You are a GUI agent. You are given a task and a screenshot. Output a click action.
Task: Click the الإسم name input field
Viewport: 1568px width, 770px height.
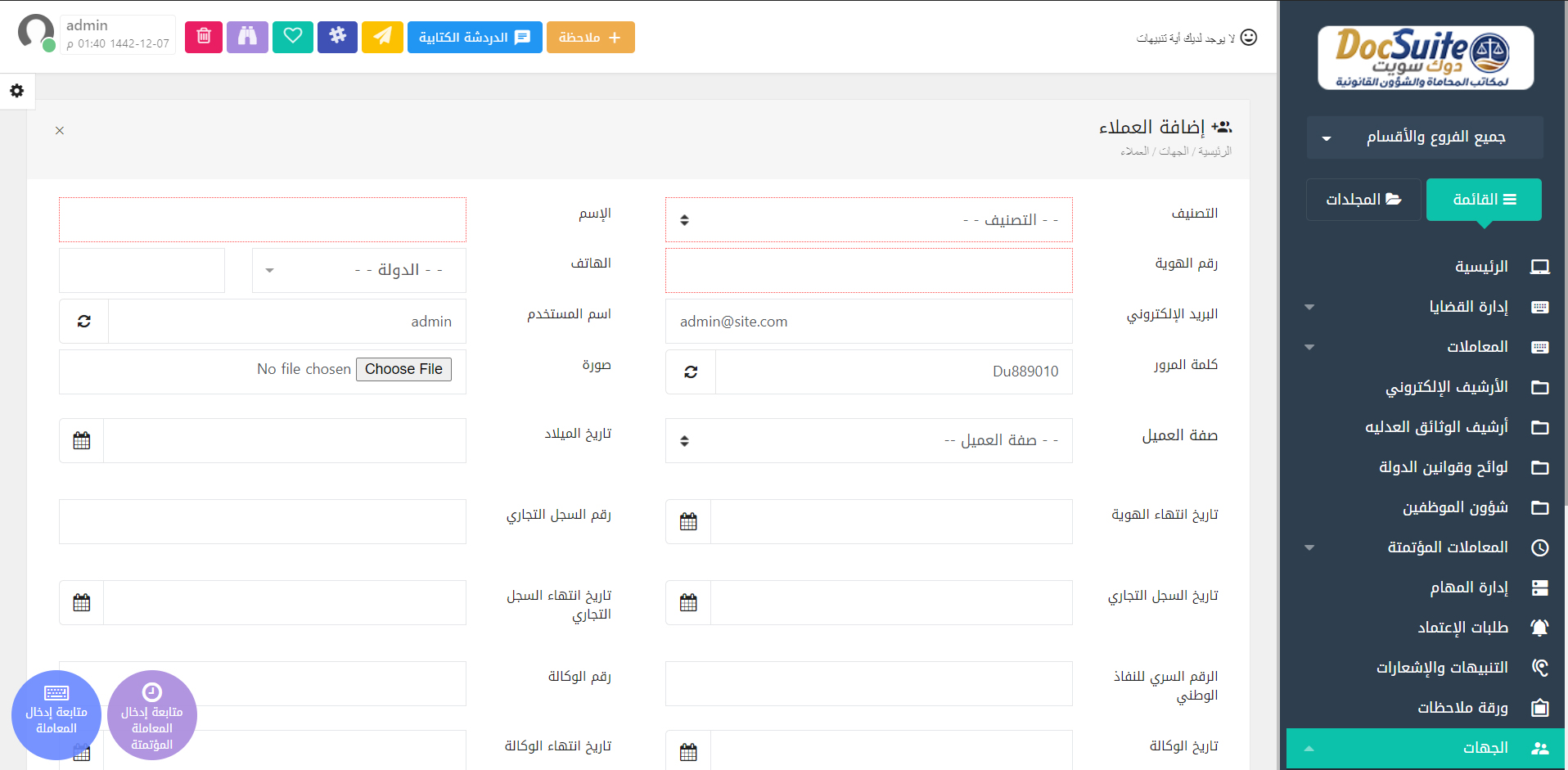[x=263, y=220]
